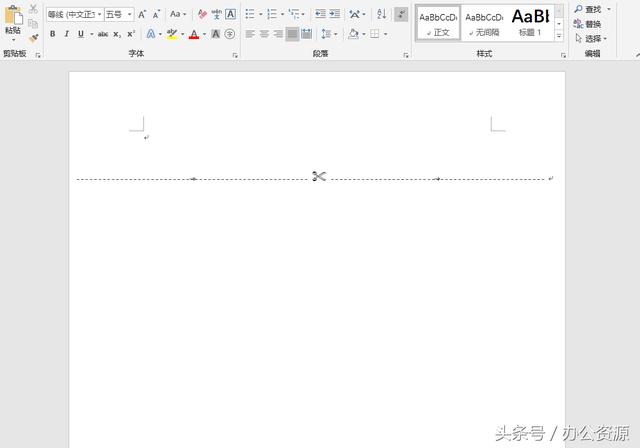
Task: Select the Format Painter brush
Action: tap(33, 38)
